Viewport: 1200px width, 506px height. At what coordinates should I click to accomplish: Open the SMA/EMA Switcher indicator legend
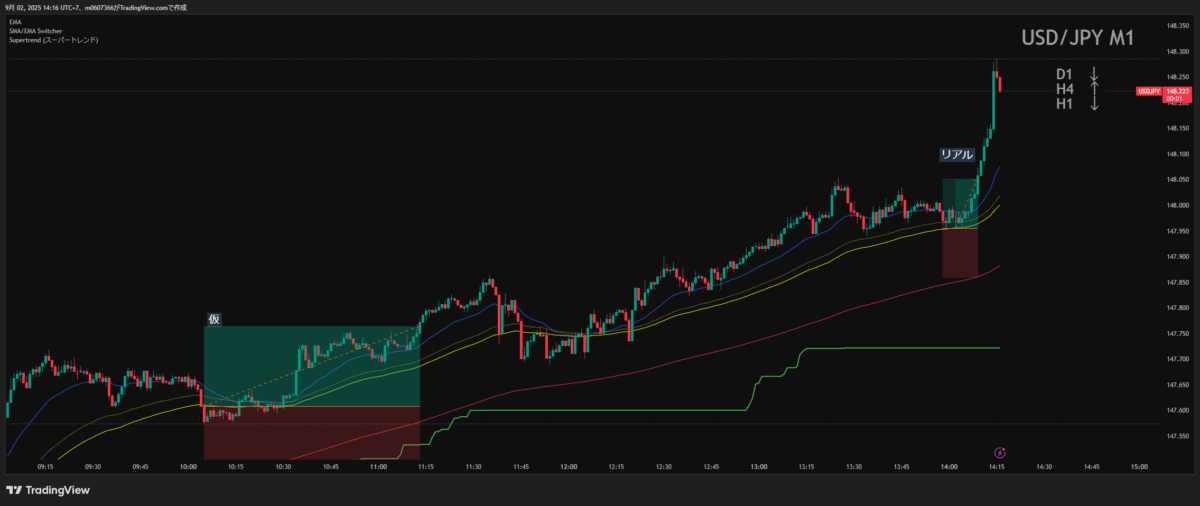[x=35, y=30]
